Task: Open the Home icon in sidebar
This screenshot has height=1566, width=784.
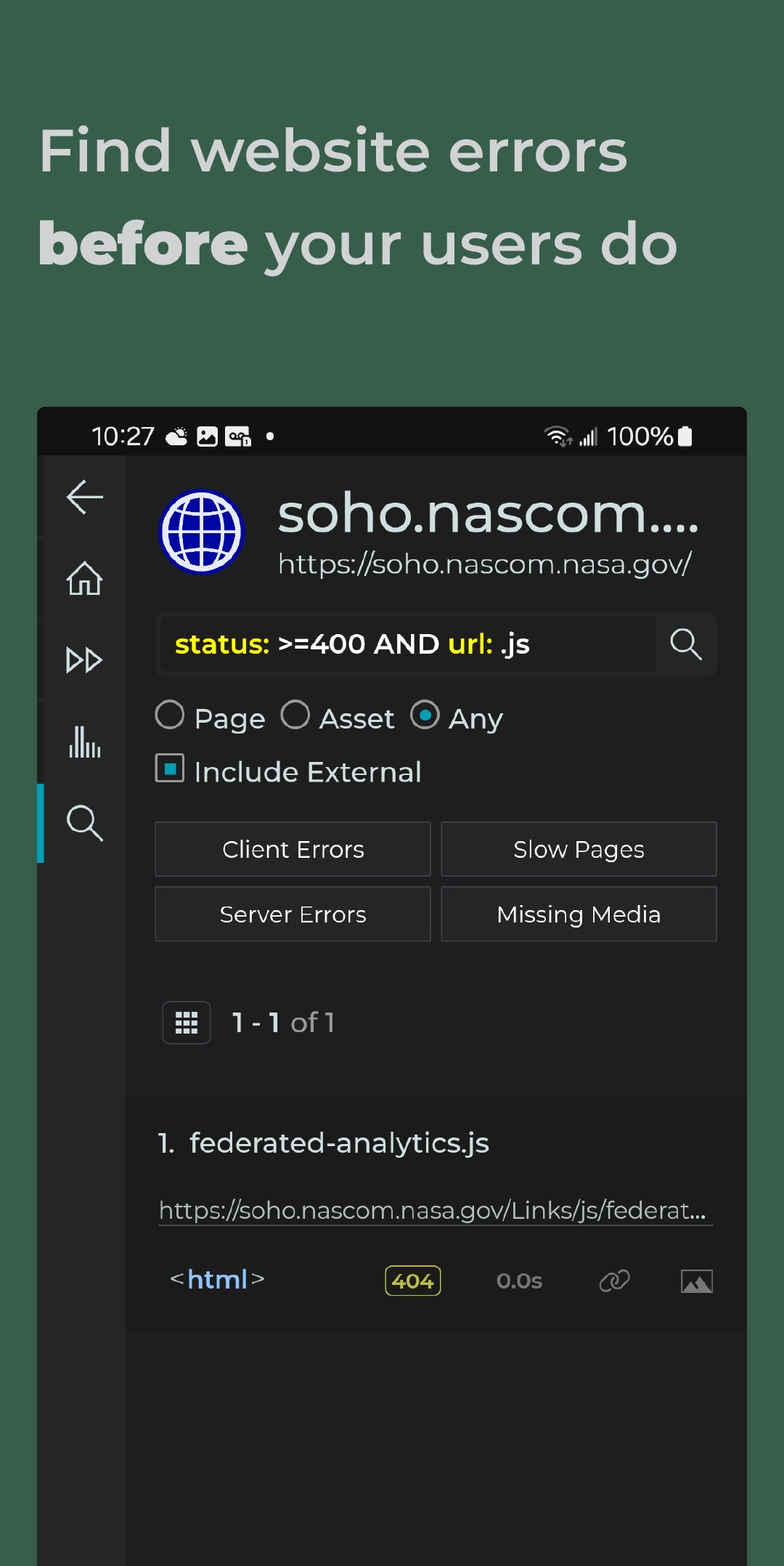Action: pos(84,579)
